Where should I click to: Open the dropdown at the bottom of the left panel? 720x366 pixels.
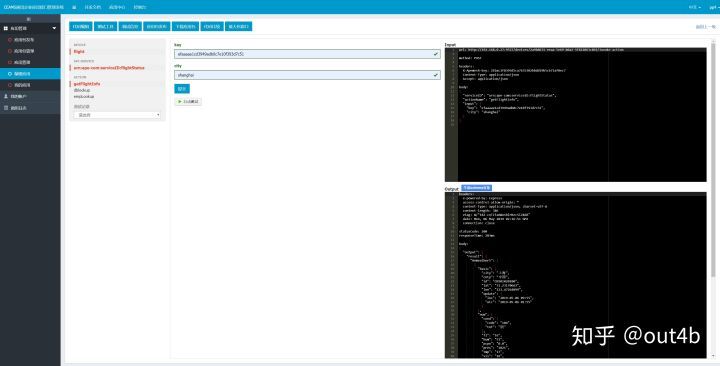coord(117,115)
